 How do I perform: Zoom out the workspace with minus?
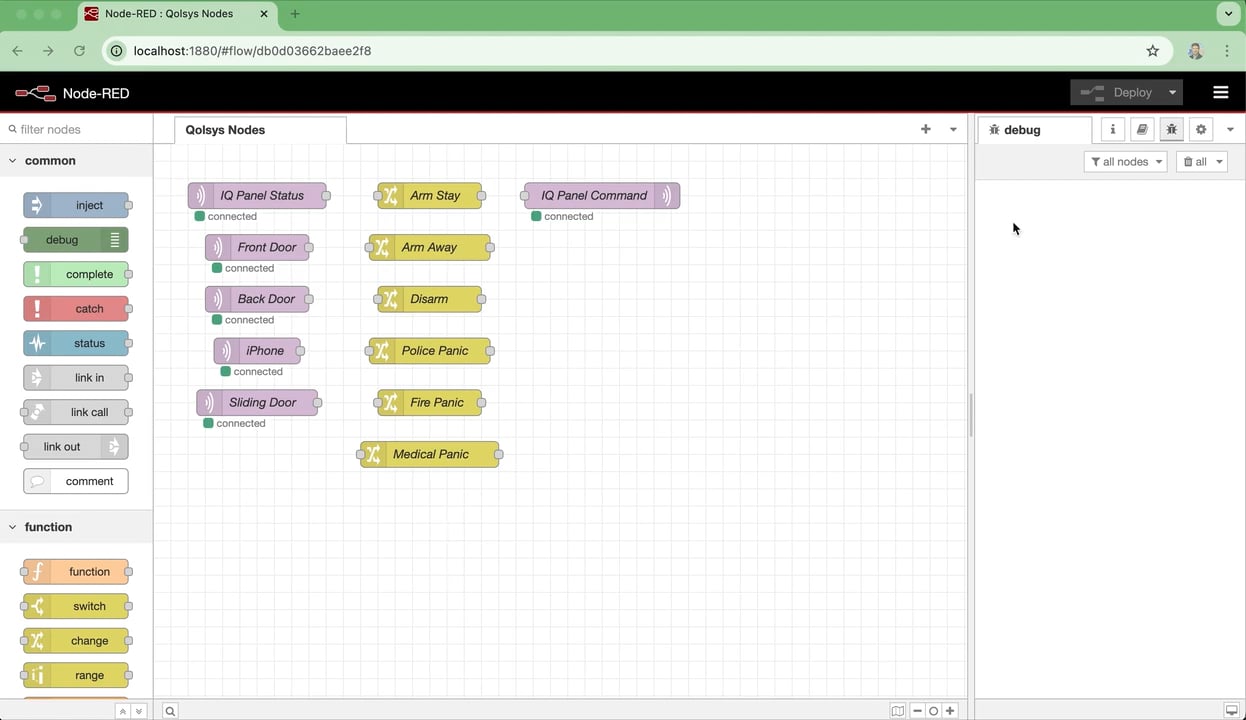917,711
